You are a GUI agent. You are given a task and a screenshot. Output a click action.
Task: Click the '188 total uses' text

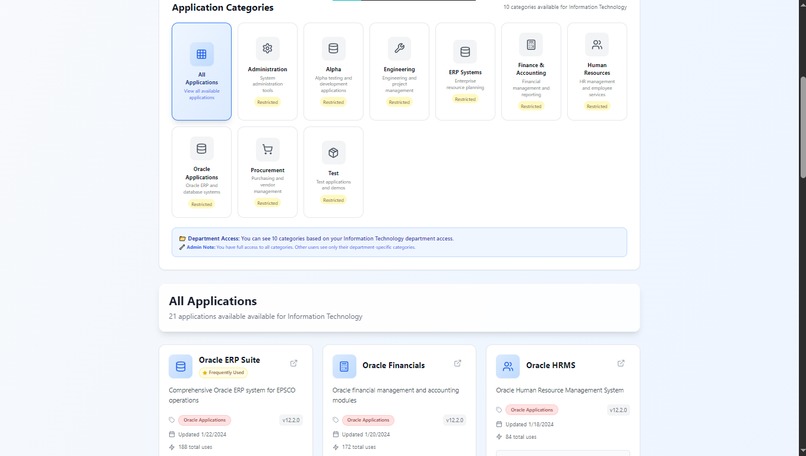click(x=195, y=447)
